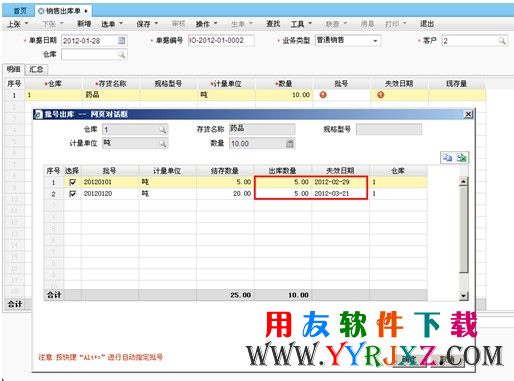Switch to the 首页 tab
514x381 pixels.
pyautogui.click(x=20, y=11)
